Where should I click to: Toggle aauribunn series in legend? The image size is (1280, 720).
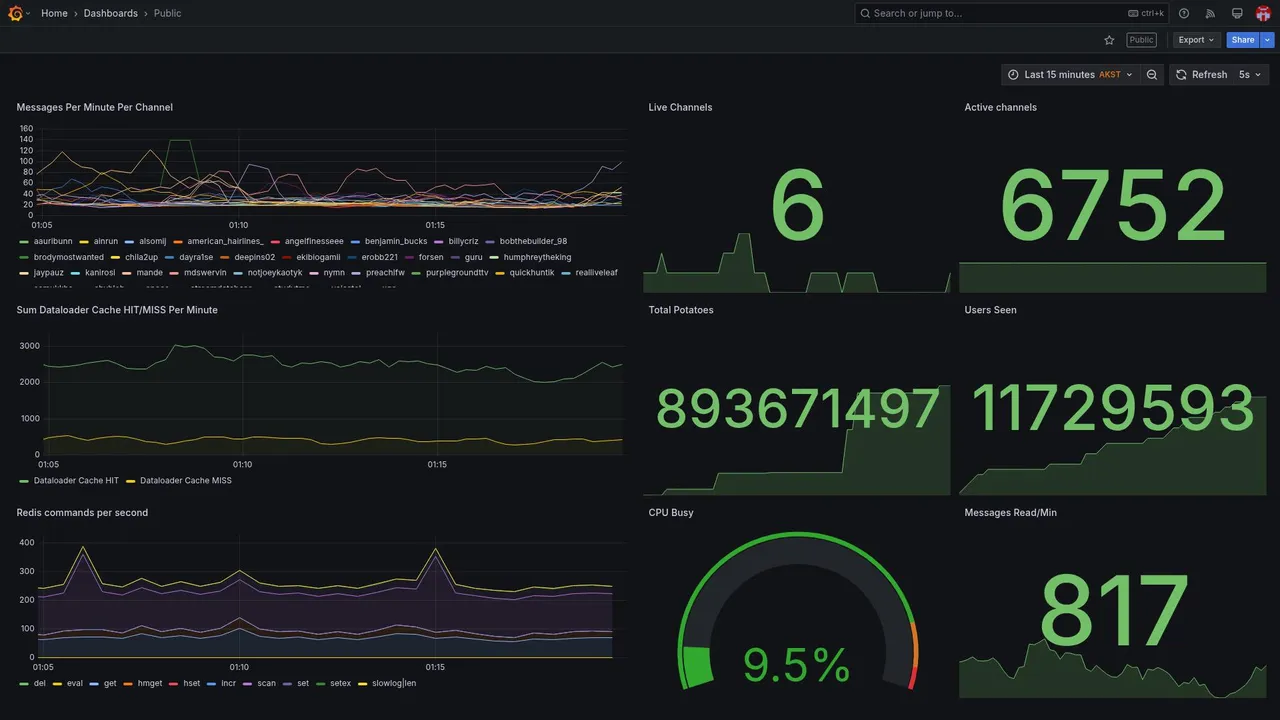pyautogui.click(x=53, y=241)
